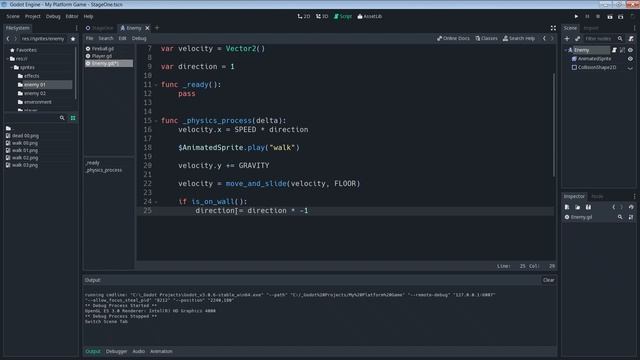640x360 pixels.
Task: Toggle favorite for the current folder
Action: pyautogui.click(x=73, y=39)
